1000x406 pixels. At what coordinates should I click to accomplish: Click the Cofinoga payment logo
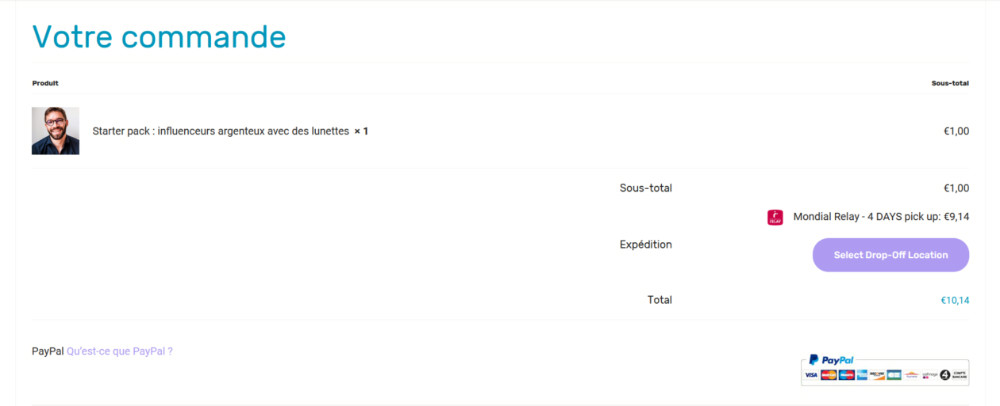[930, 375]
